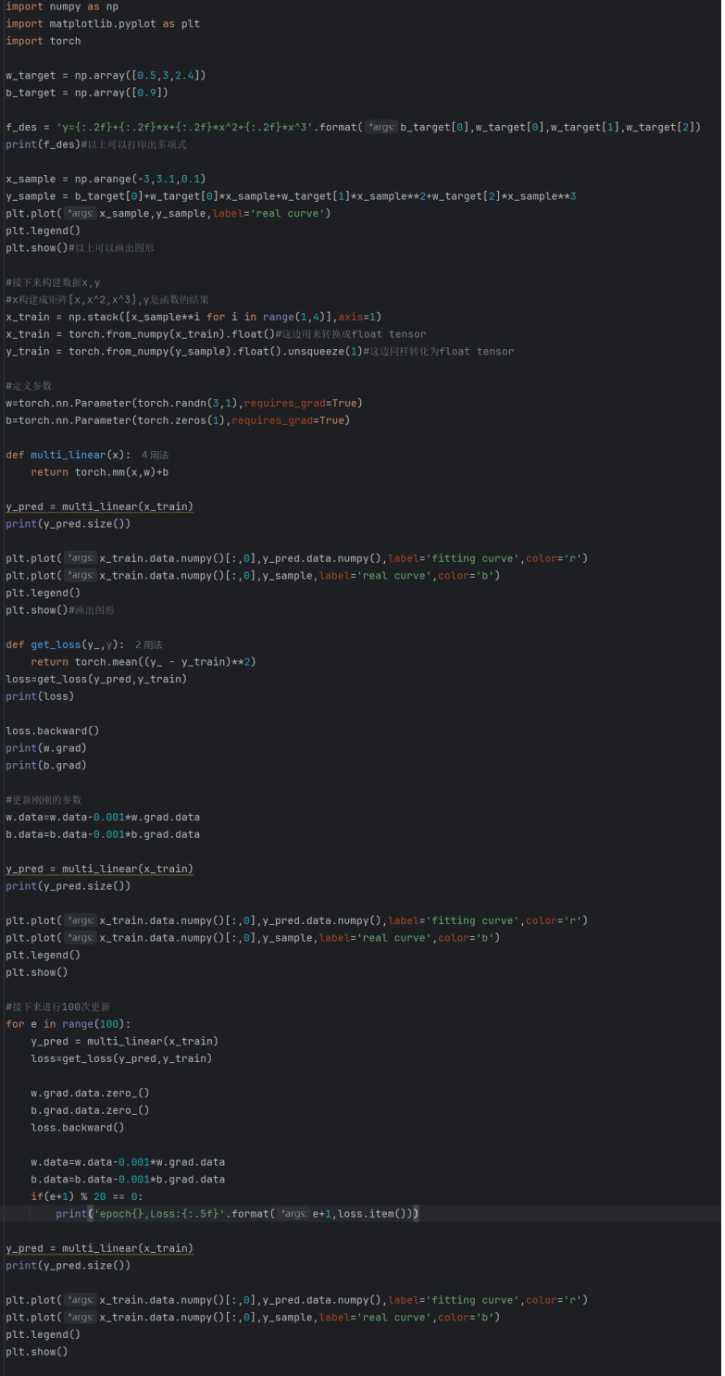Place cursor on the print(w.grad) line
Screen dimensions: 725x1376
46,748
